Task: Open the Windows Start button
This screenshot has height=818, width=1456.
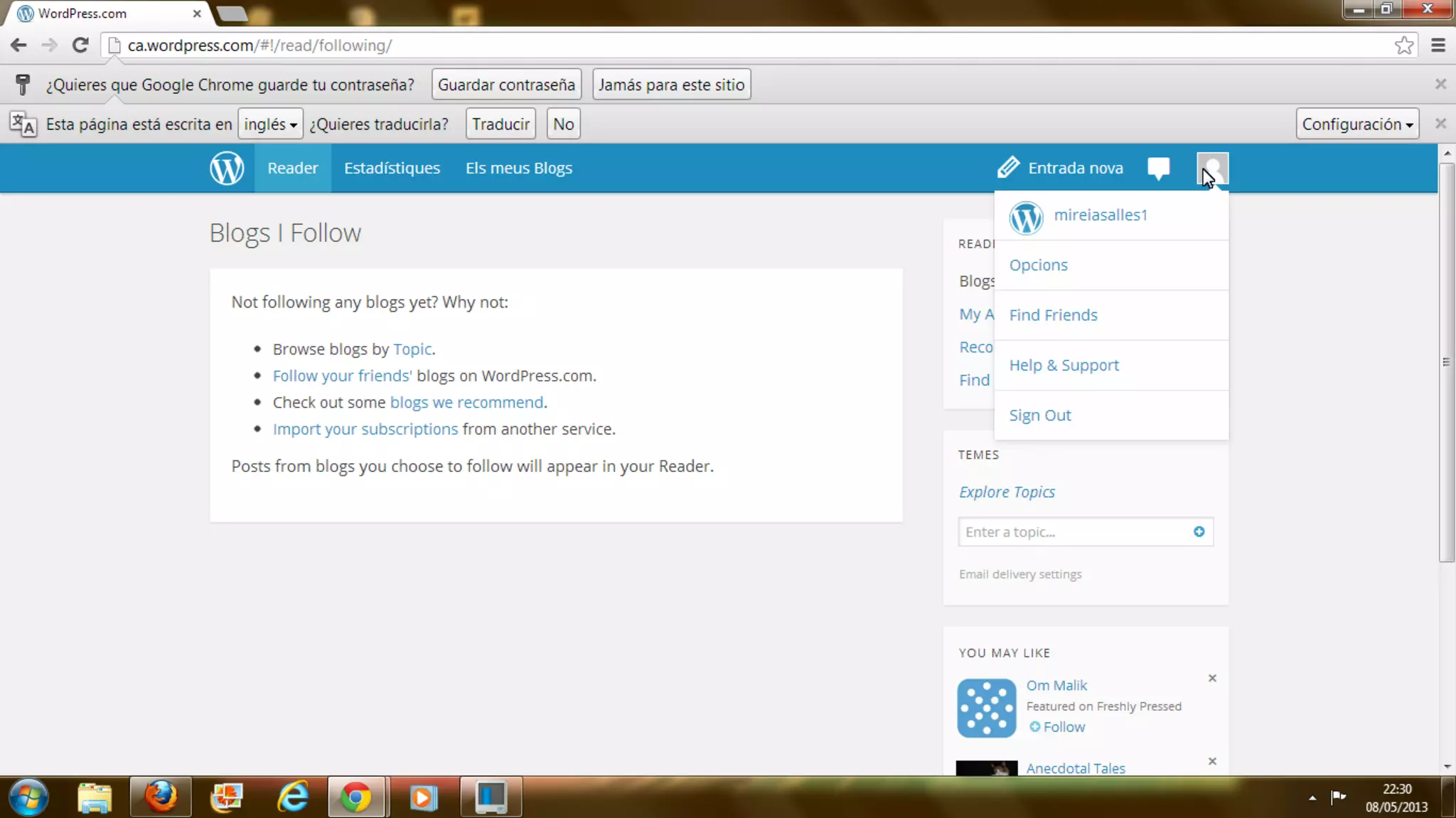Action: click(x=28, y=797)
